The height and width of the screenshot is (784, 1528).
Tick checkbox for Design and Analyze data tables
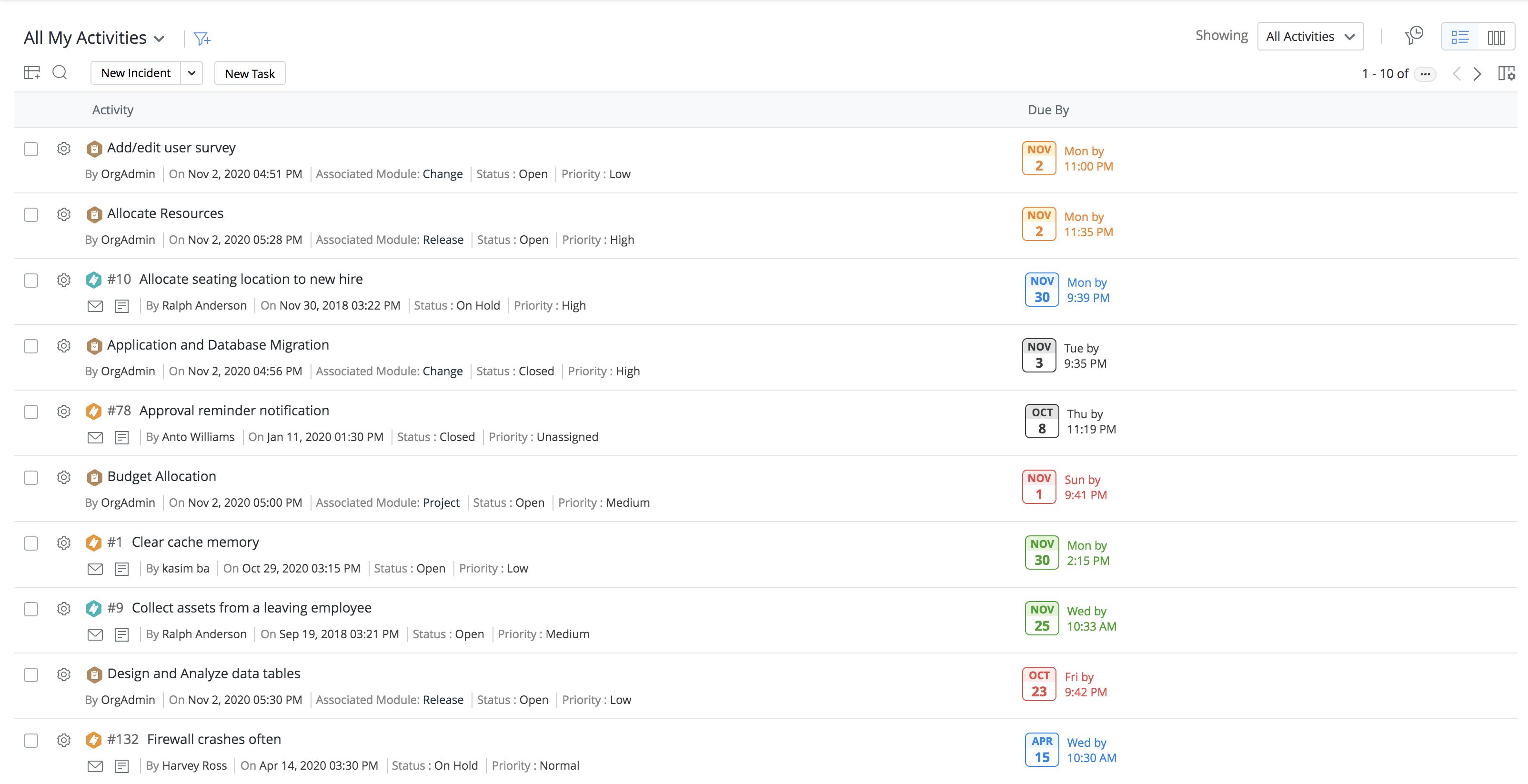(31, 675)
